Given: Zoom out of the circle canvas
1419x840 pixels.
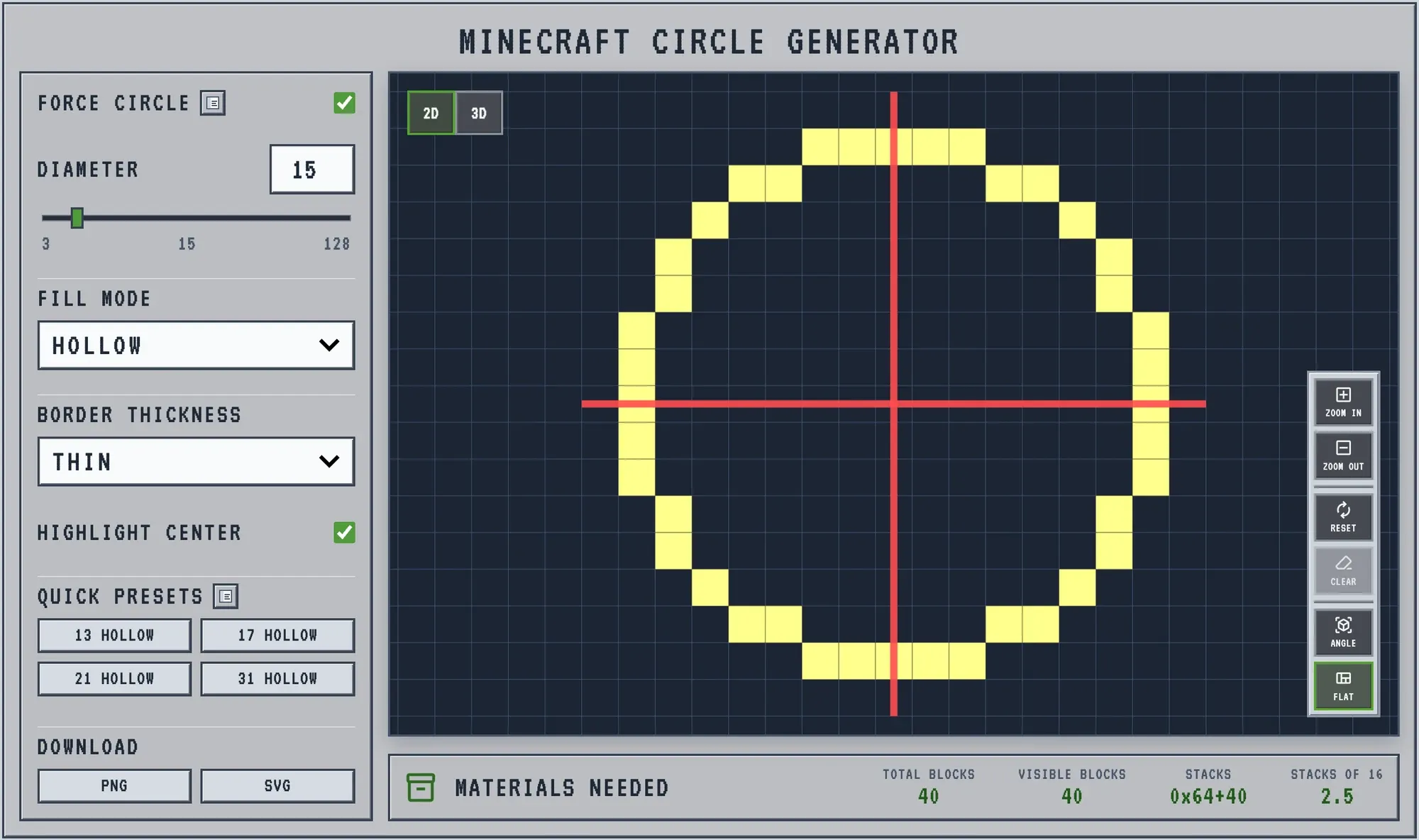Looking at the screenshot, I should pos(1343,455).
